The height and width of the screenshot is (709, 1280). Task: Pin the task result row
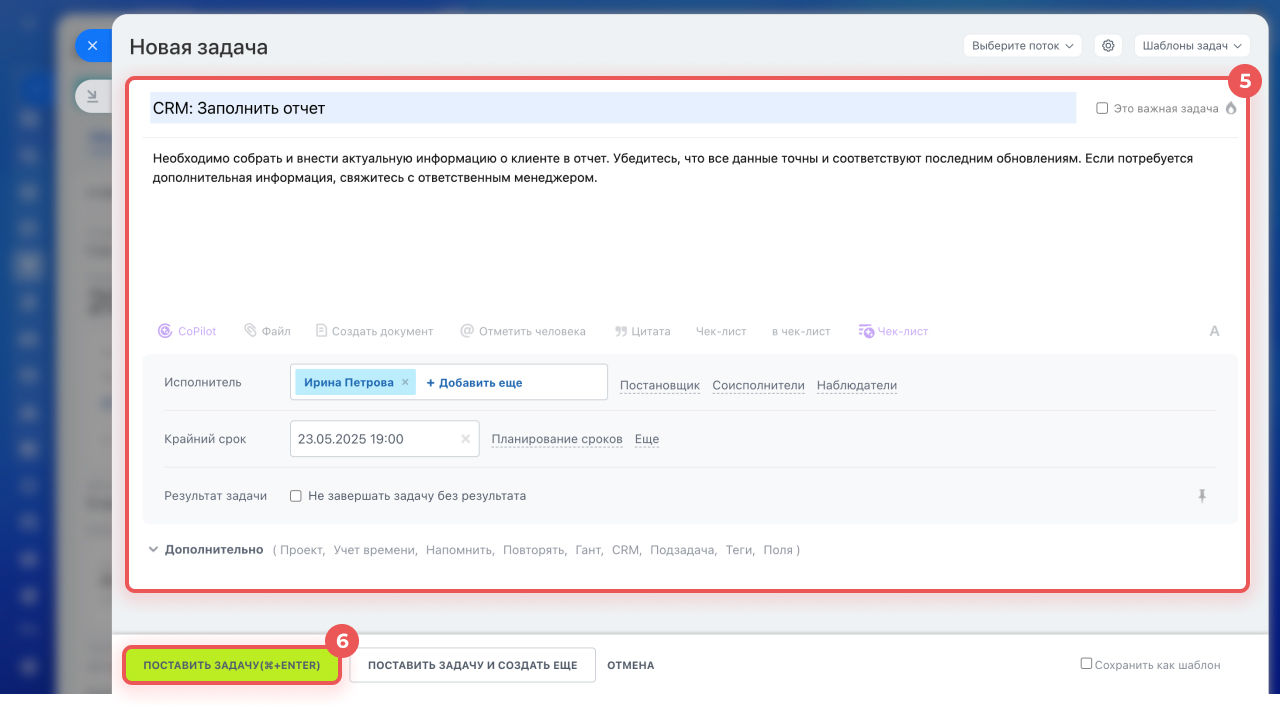point(1203,495)
